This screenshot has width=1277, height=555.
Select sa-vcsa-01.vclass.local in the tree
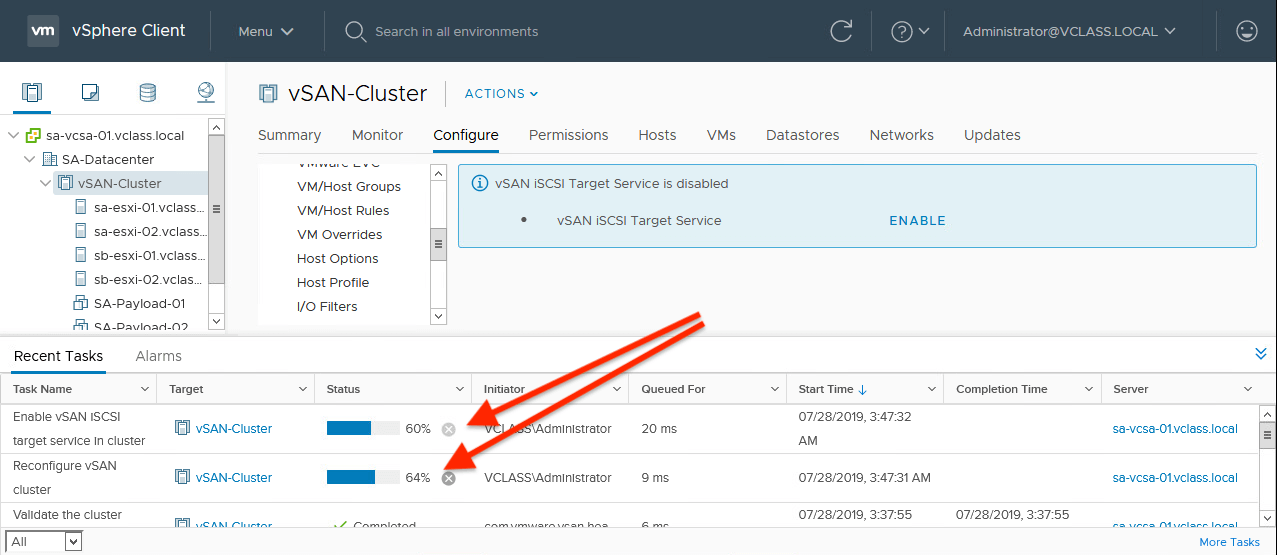click(115, 135)
